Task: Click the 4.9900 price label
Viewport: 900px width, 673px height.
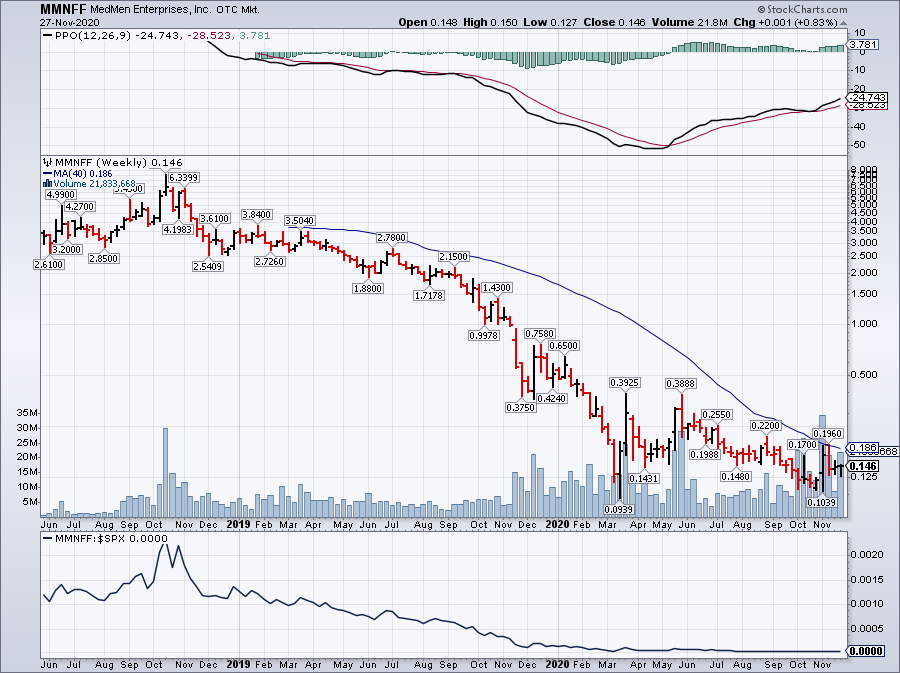Action: (x=61, y=195)
